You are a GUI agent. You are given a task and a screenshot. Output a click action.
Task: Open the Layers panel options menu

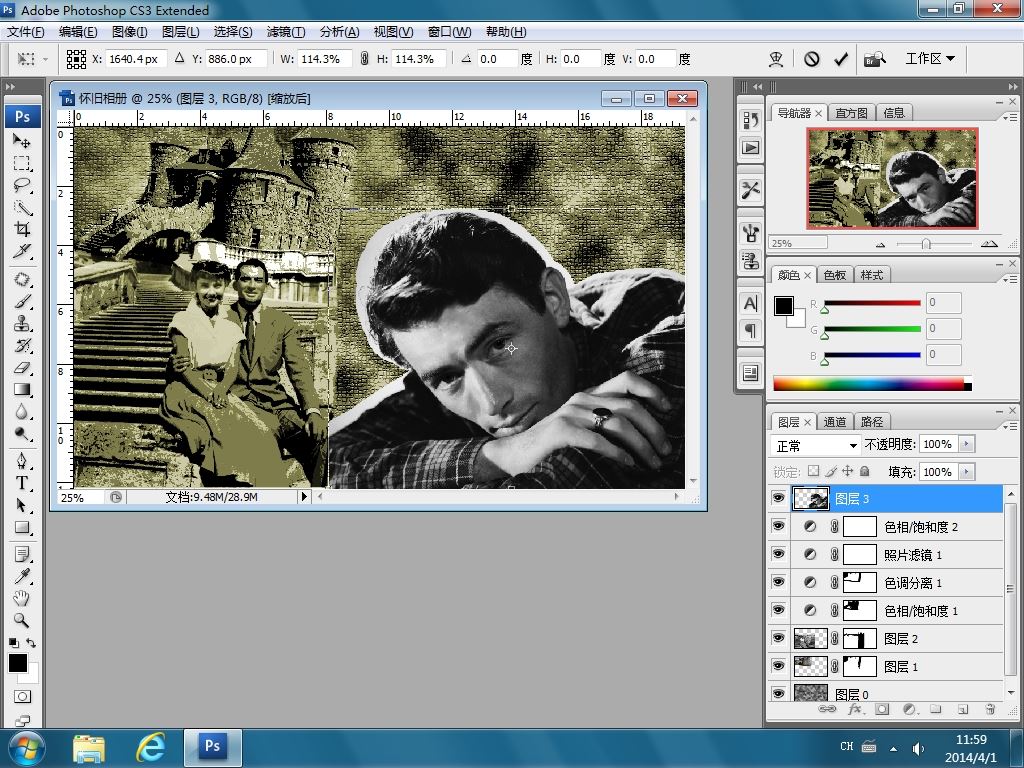click(1010, 426)
